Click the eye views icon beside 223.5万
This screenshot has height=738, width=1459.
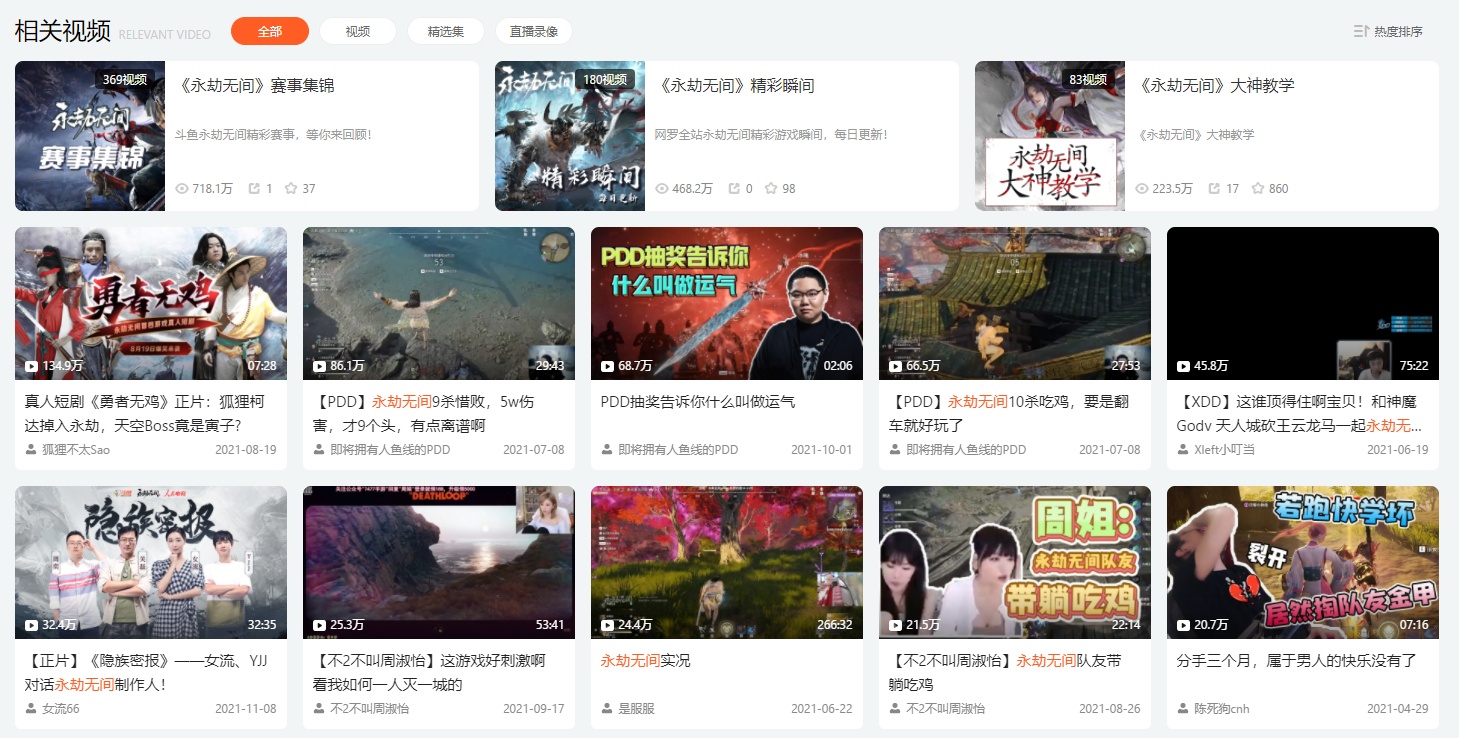coord(1142,188)
